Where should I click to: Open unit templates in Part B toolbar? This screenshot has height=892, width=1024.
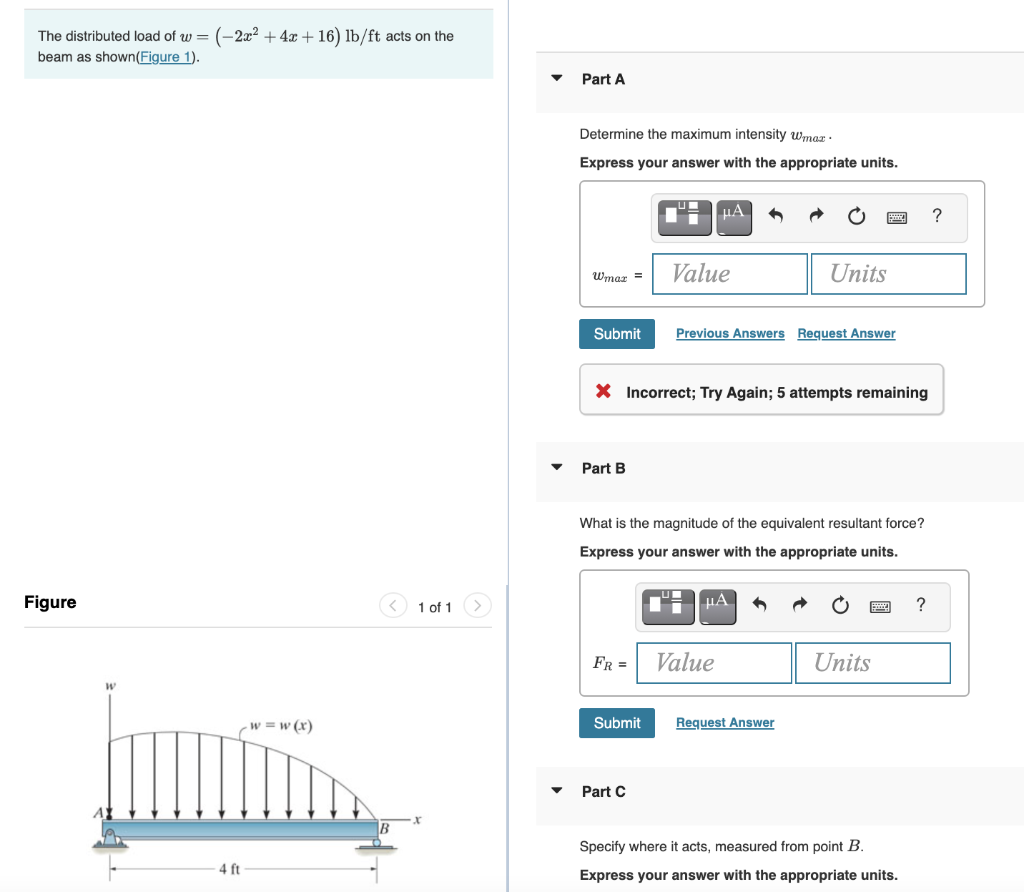[667, 605]
